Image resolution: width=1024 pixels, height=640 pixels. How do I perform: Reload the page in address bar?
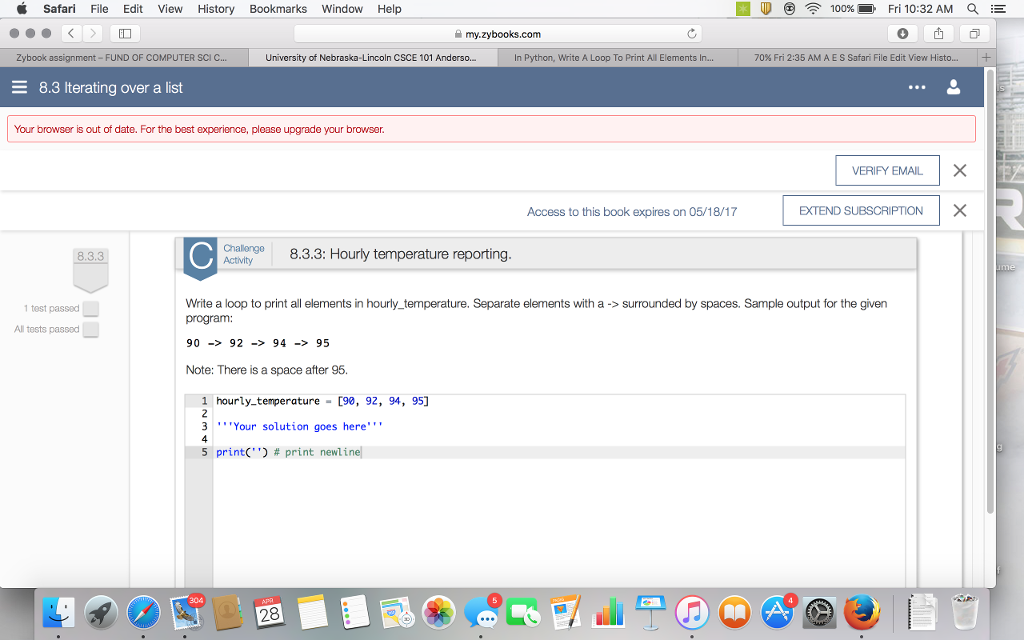point(692,34)
